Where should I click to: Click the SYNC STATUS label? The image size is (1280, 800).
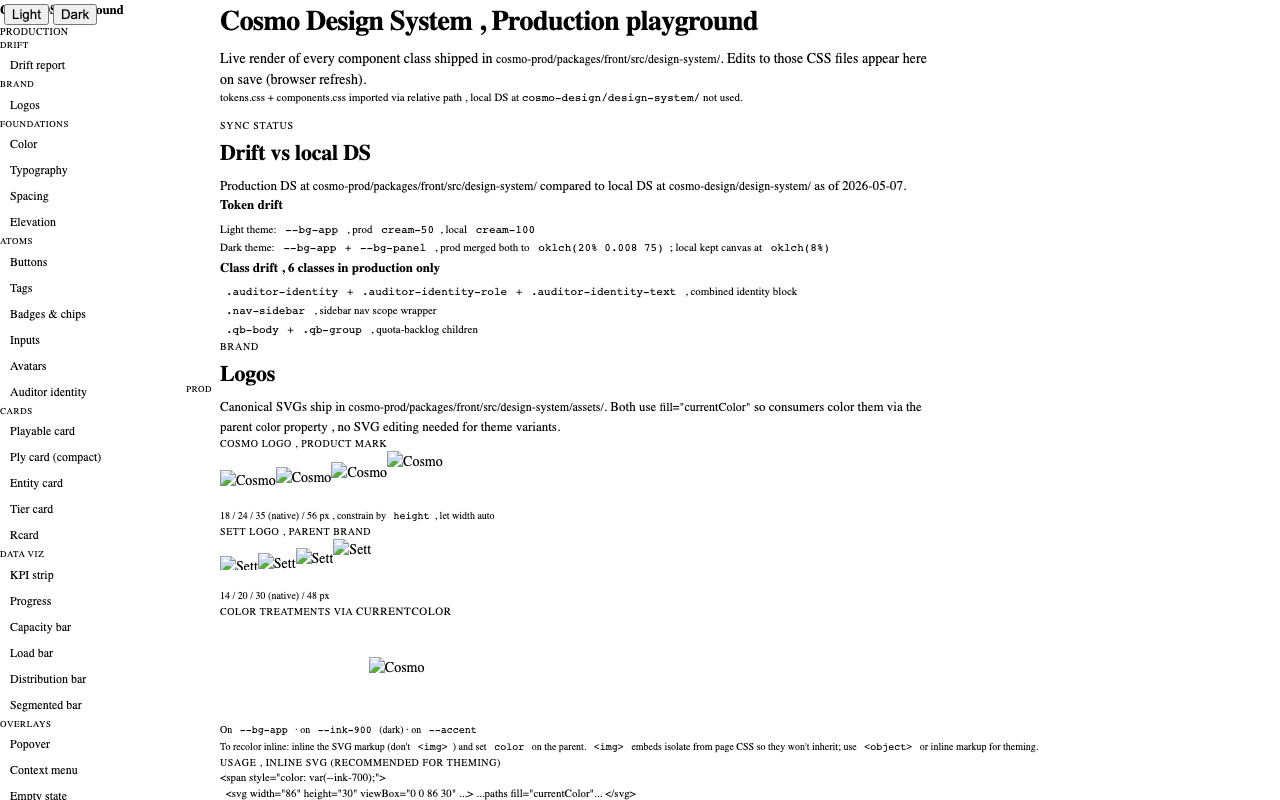[x=257, y=126]
